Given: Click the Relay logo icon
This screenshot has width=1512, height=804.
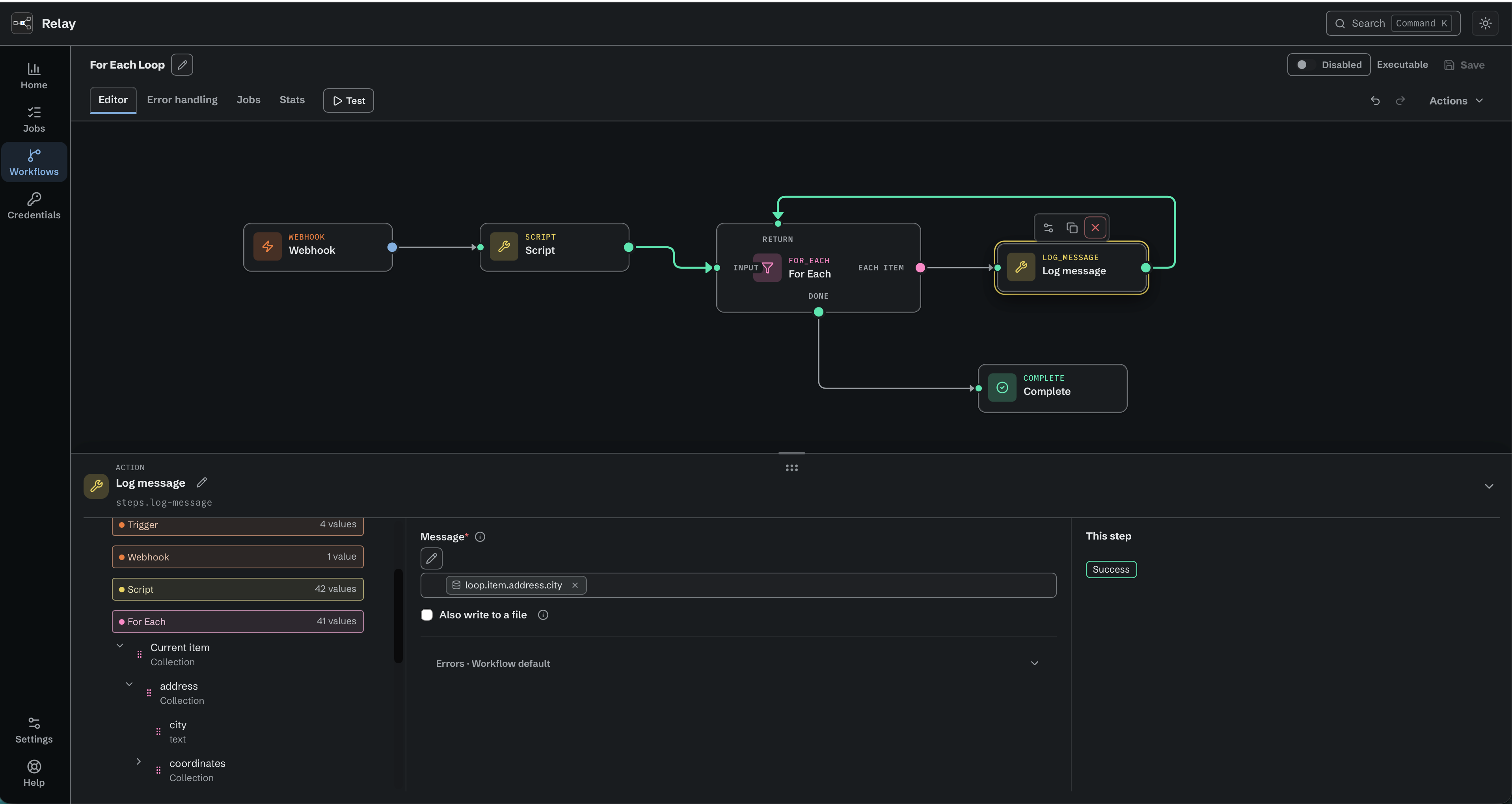Looking at the screenshot, I should pyautogui.click(x=22, y=24).
